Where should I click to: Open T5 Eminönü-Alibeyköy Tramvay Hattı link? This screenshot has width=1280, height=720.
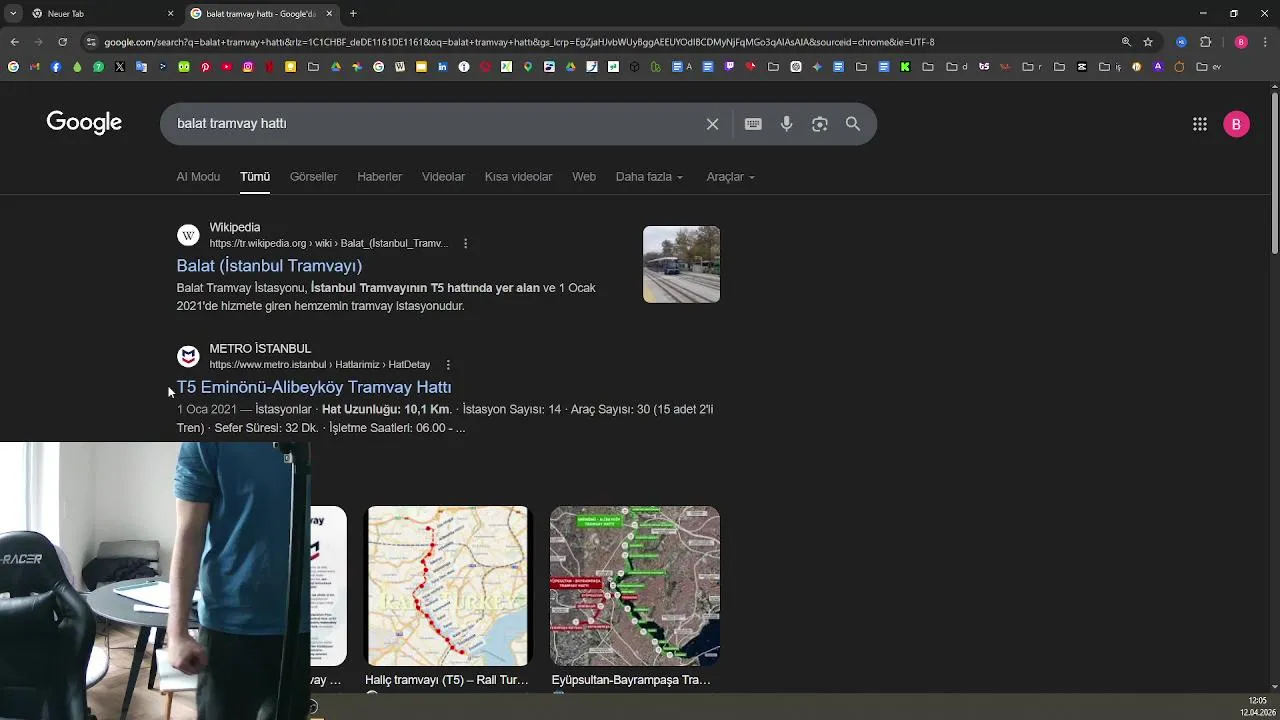314,387
